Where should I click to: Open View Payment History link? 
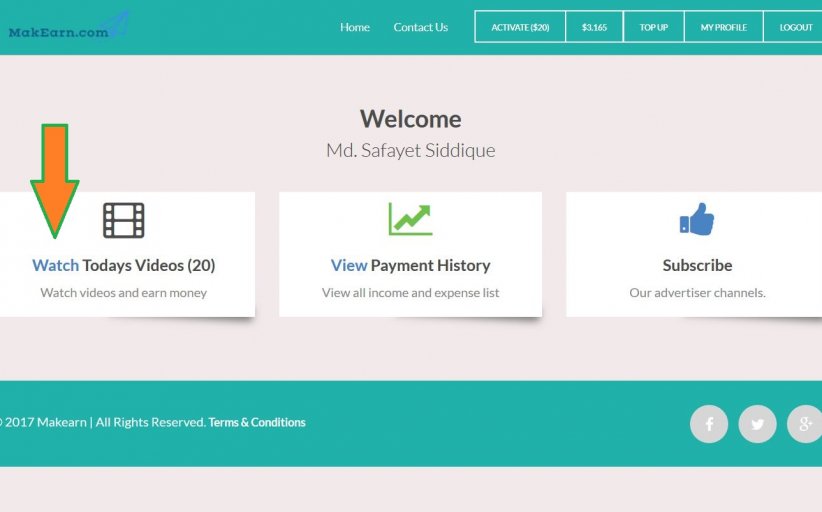pyautogui.click(x=410, y=266)
